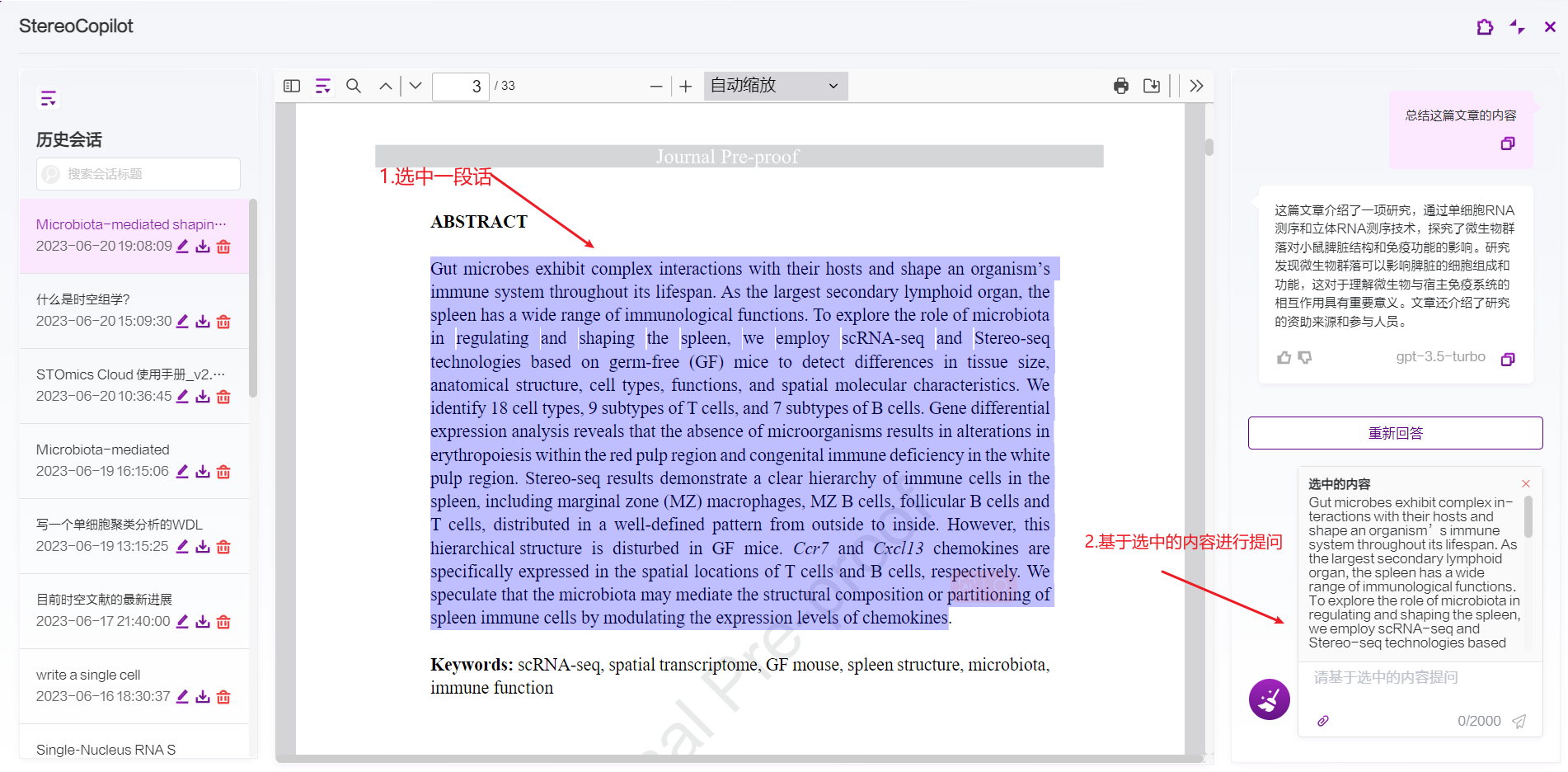
Task: Open the PDF search magnifier
Action: (354, 86)
